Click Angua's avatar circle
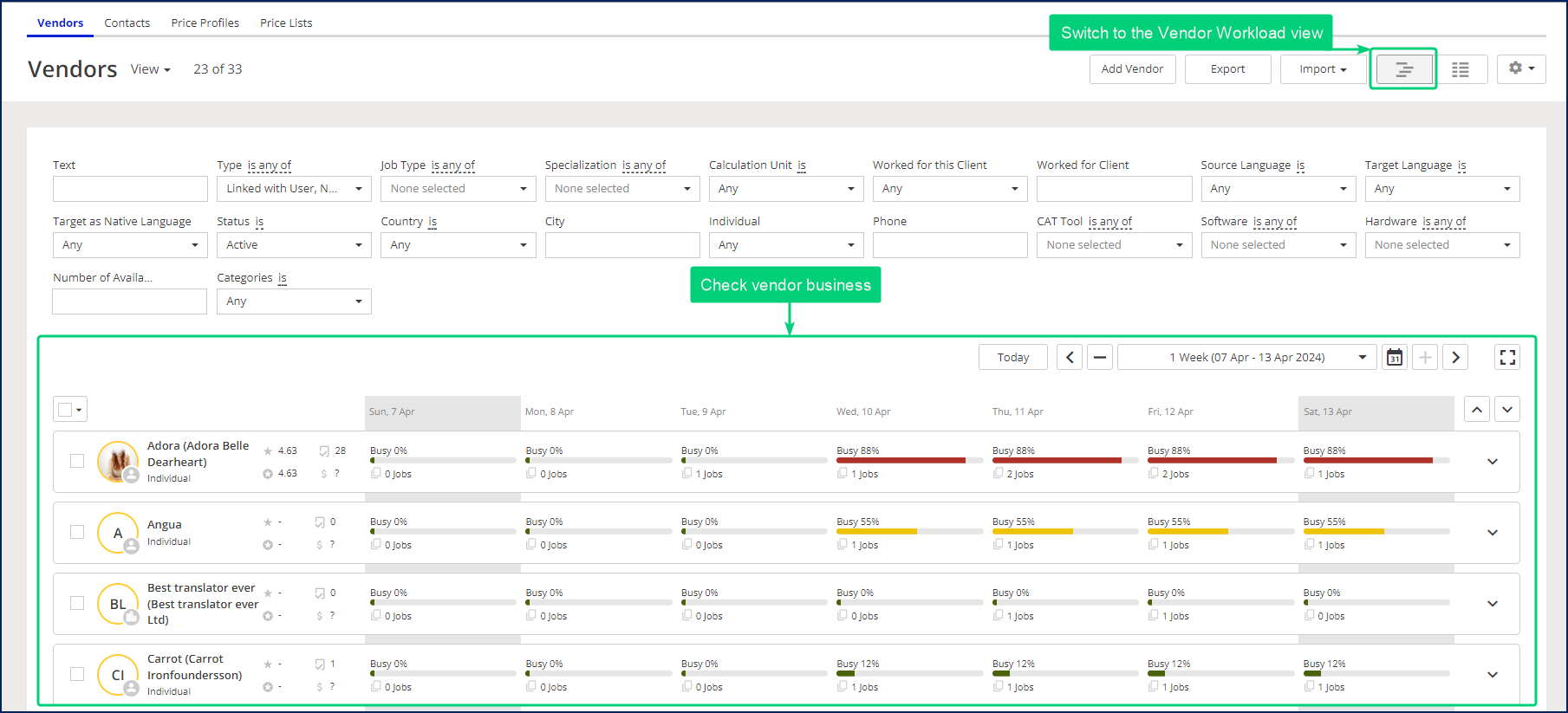This screenshot has width=1568, height=713. (118, 533)
